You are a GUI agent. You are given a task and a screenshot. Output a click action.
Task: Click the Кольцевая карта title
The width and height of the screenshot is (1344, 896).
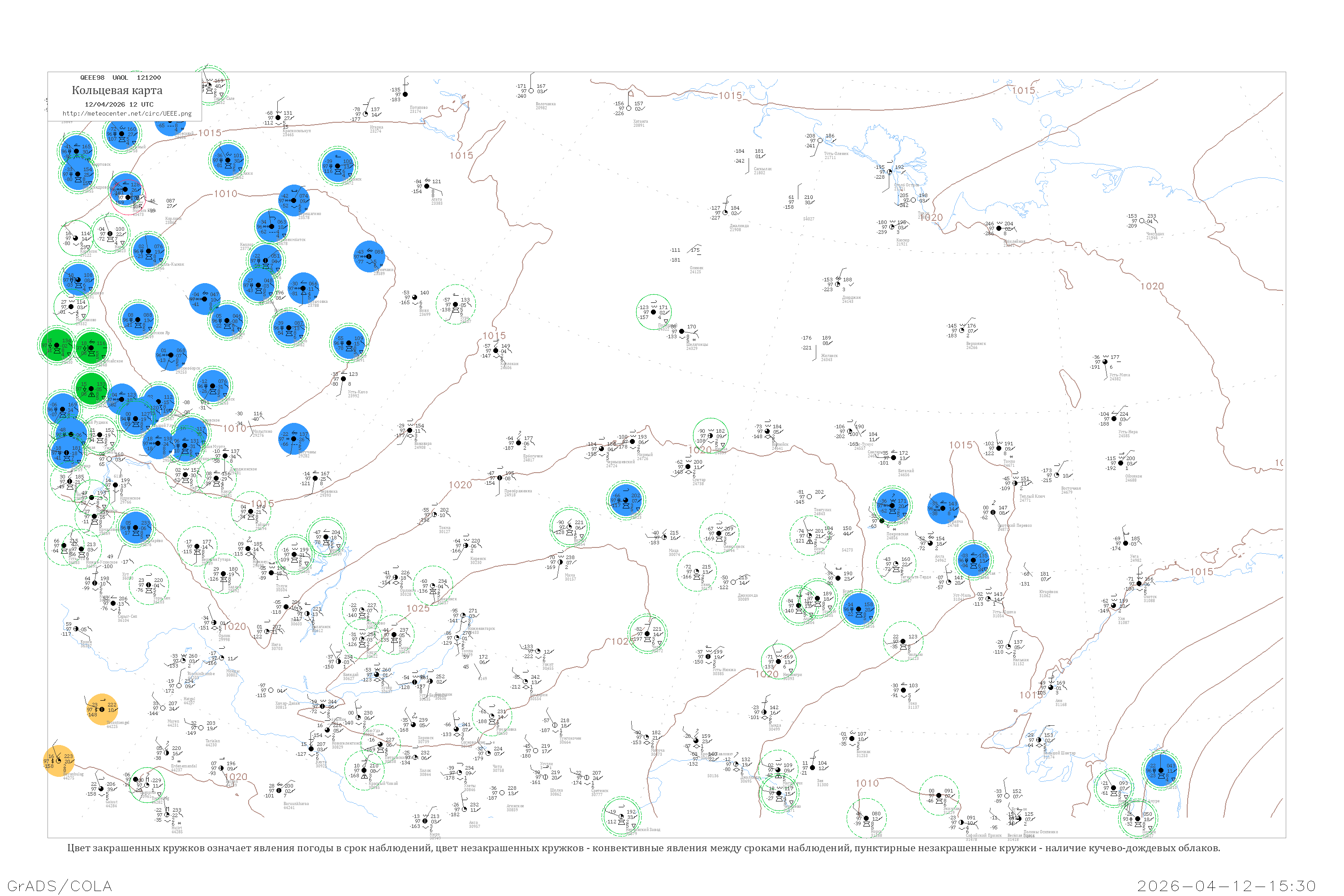pyautogui.click(x=117, y=90)
